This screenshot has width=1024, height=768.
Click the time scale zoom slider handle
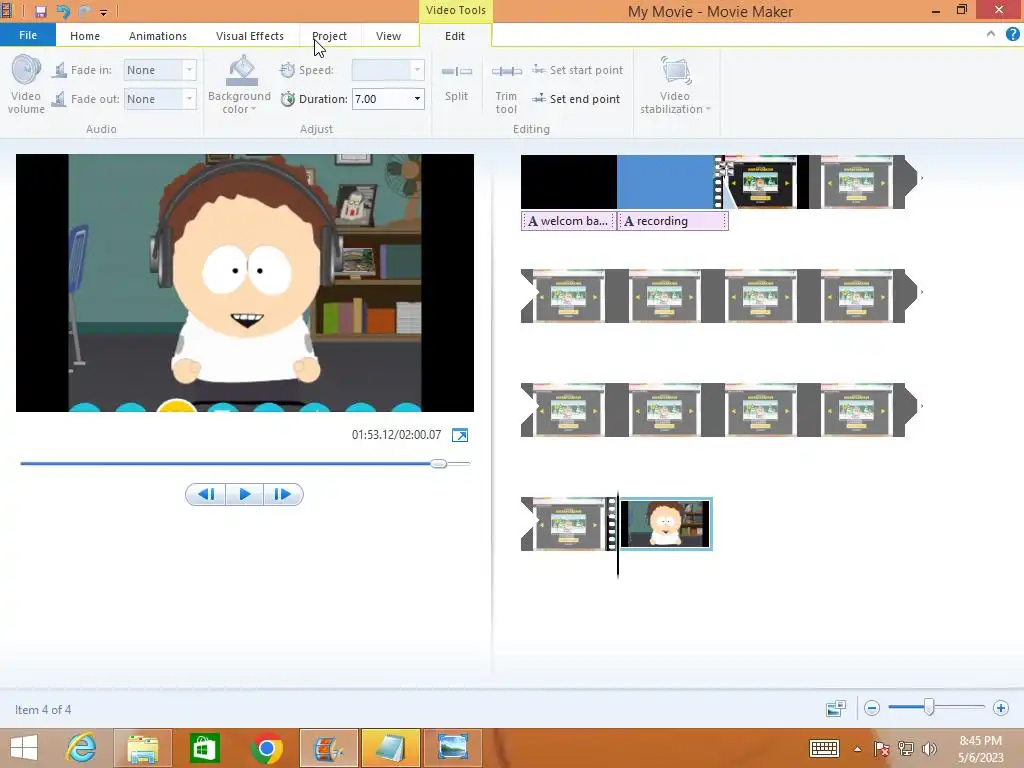pyautogui.click(x=929, y=707)
